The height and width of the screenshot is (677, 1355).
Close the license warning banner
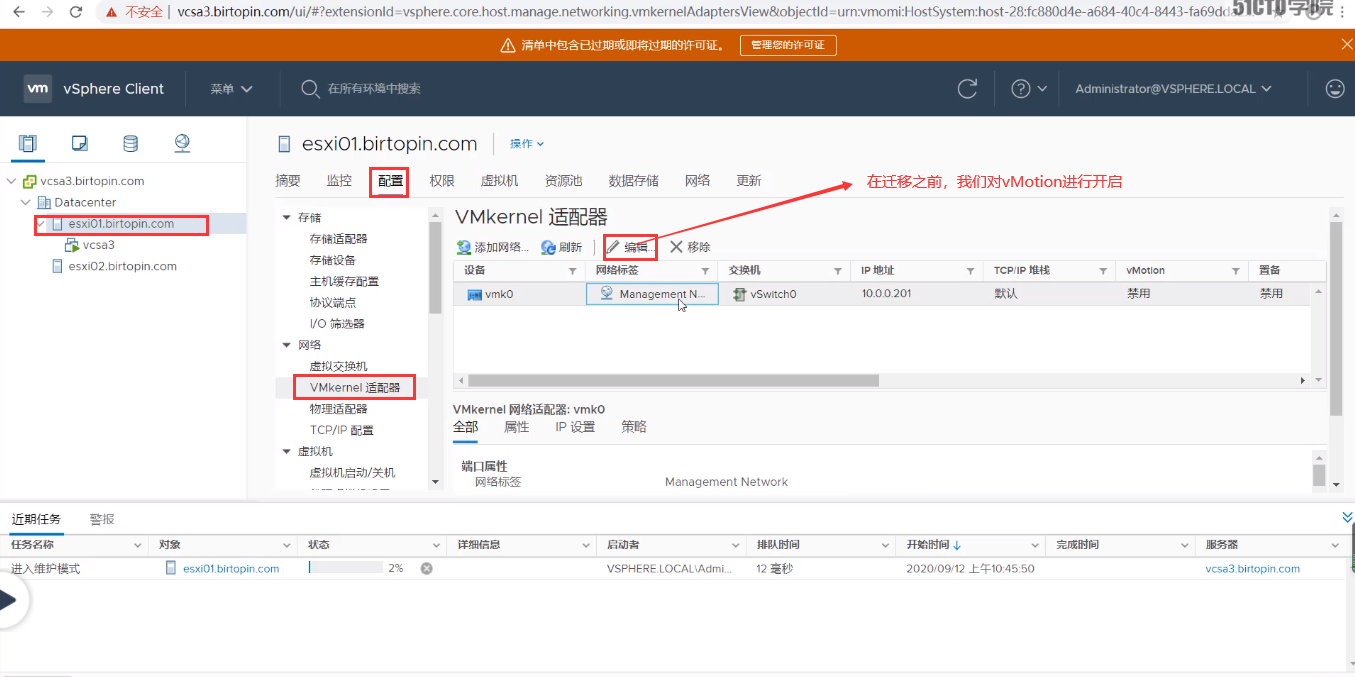click(1346, 44)
